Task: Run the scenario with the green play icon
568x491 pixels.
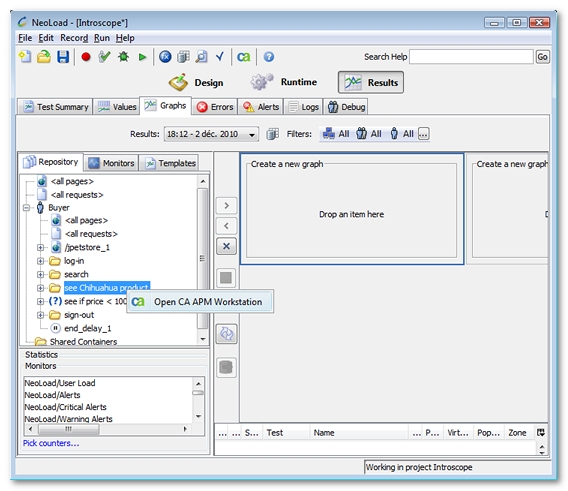Action: tap(142, 57)
